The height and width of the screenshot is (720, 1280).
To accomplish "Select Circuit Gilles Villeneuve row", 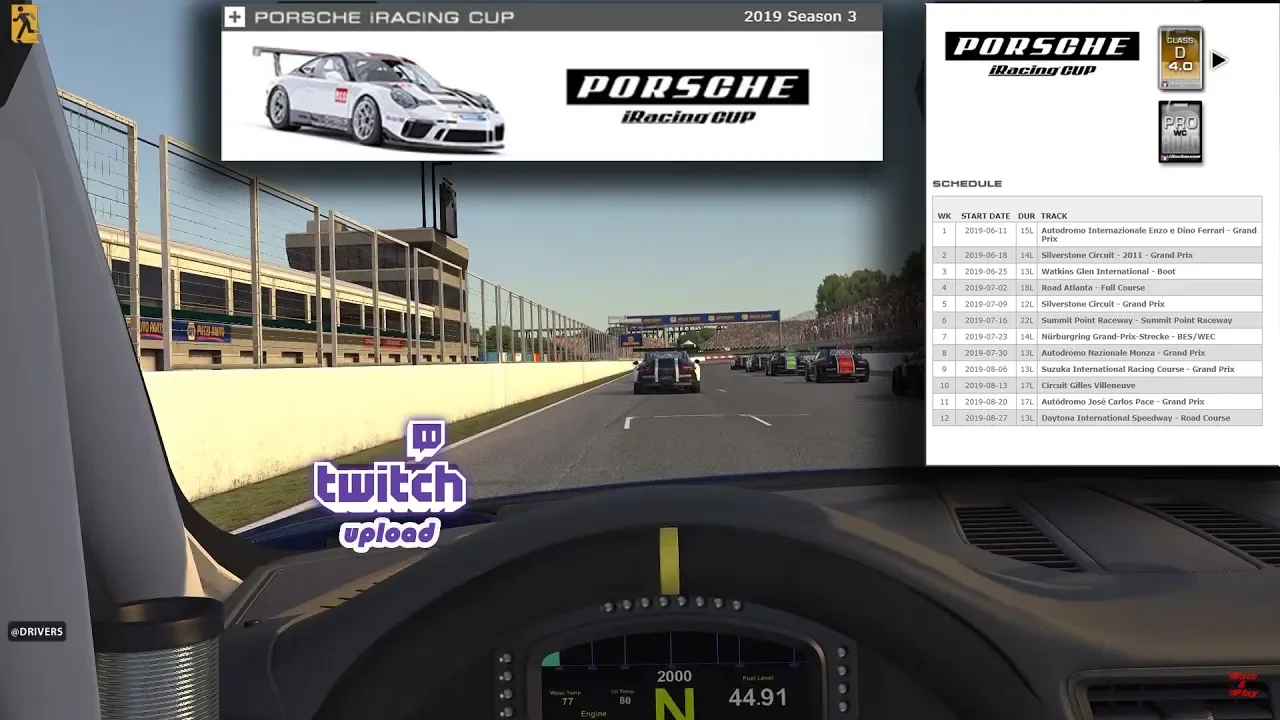I will pos(1097,385).
